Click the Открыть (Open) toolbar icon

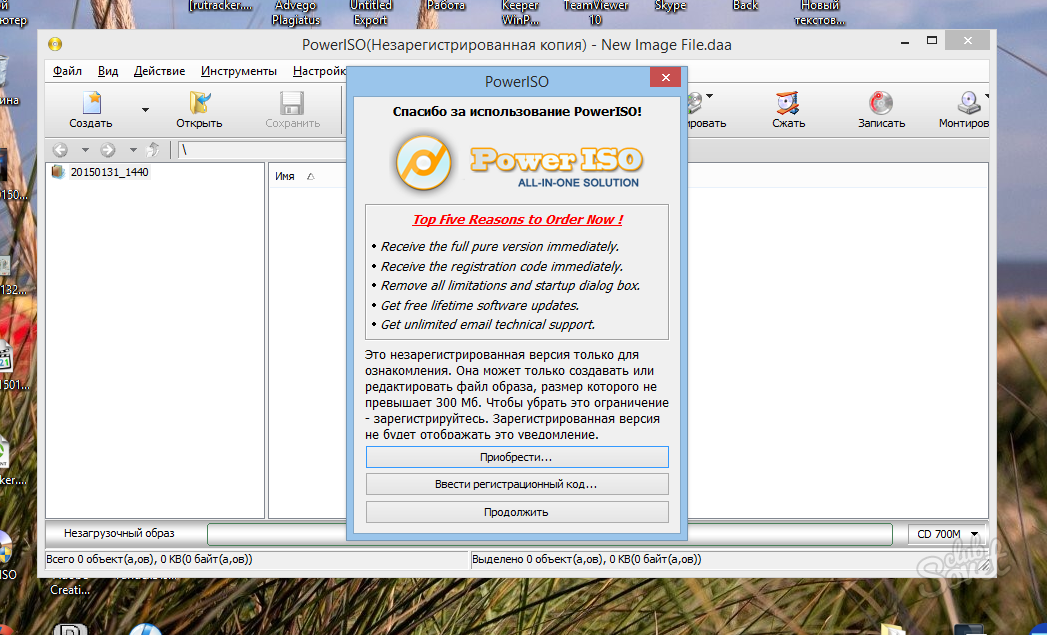pos(199,110)
